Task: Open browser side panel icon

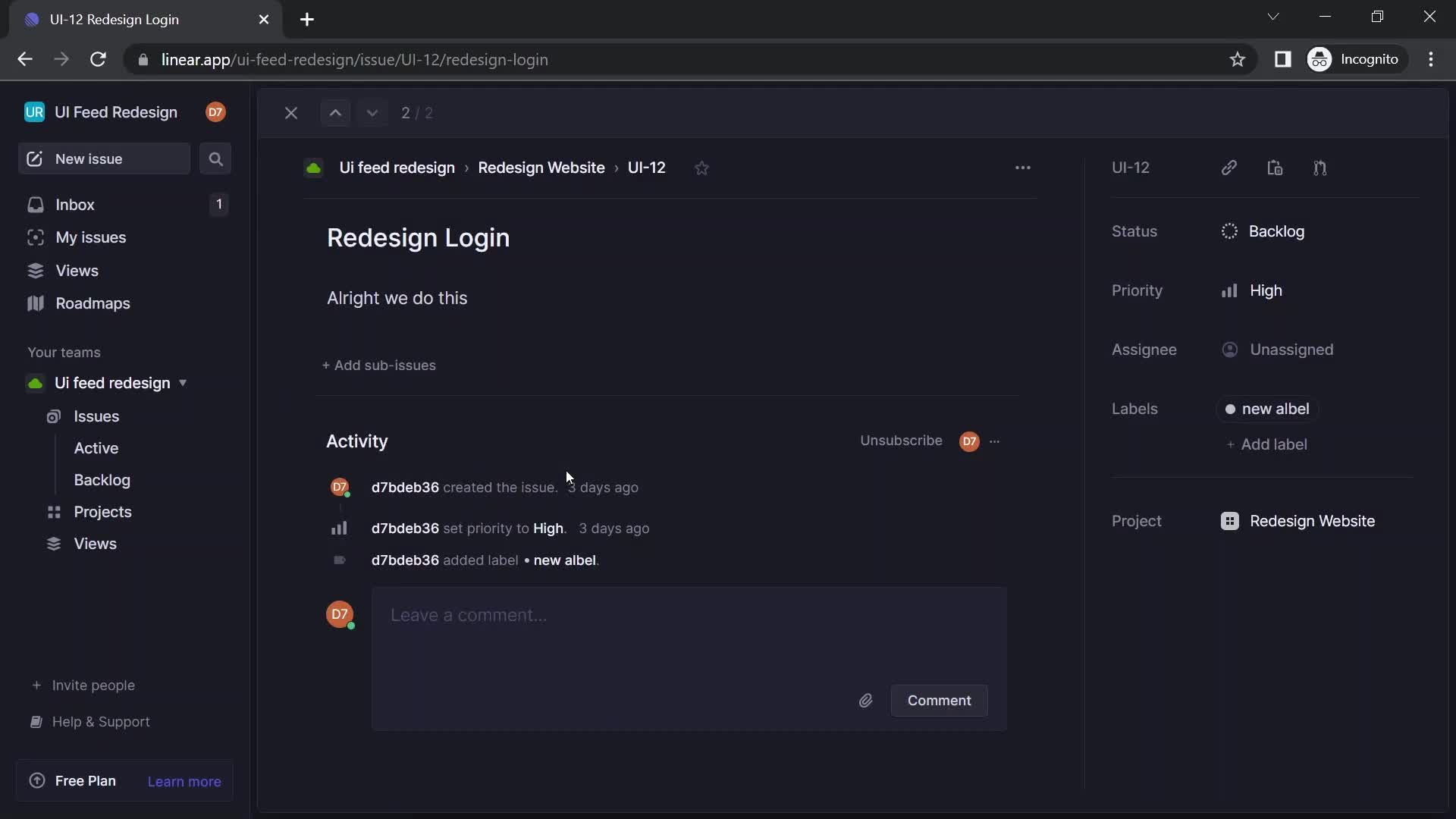Action: pos(1282,59)
